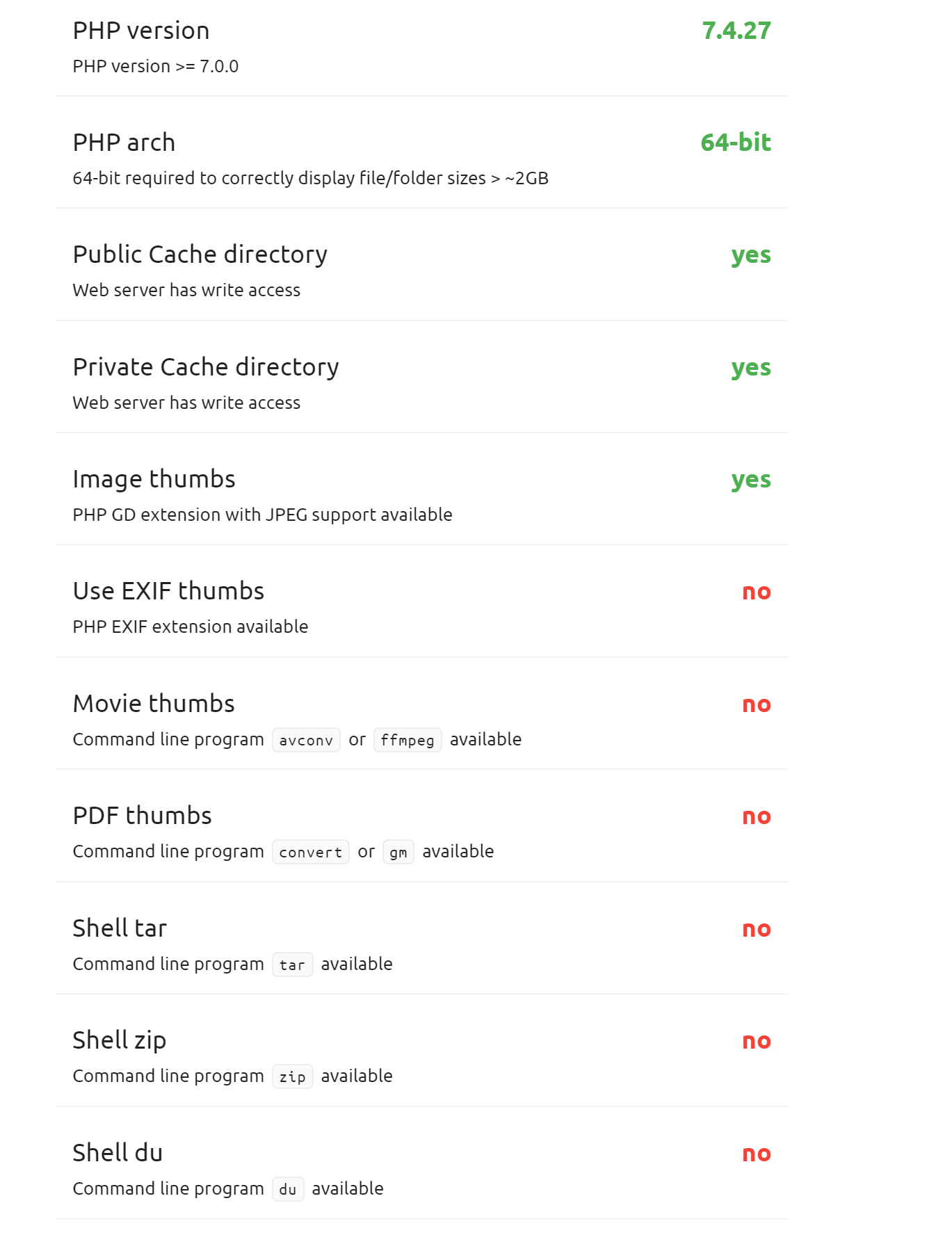Click the tar code label
This screenshot has width=952, height=1251.
[x=292, y=965]
